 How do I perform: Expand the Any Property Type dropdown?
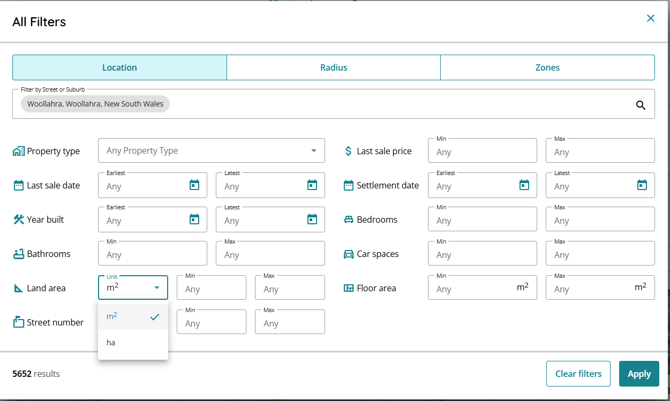211,151
